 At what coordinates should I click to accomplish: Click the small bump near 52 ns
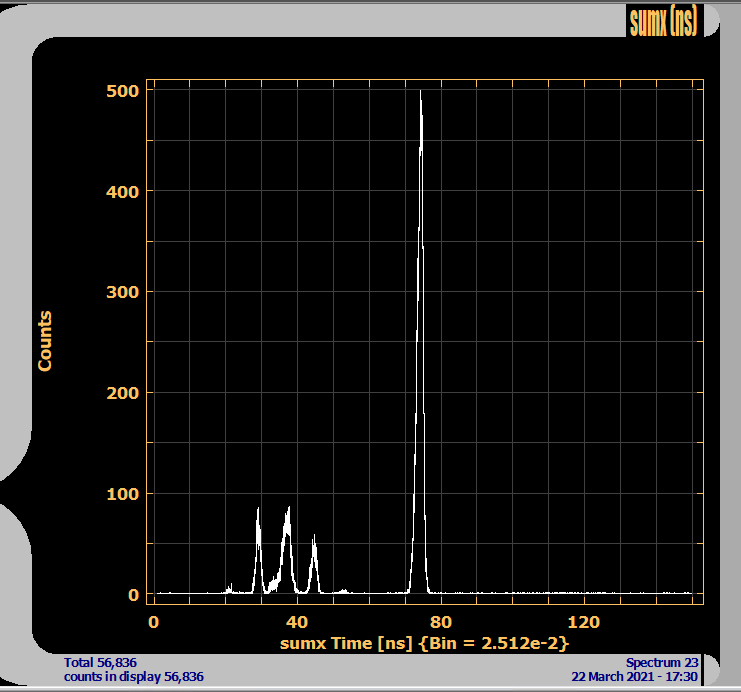[x=343, y=590]
